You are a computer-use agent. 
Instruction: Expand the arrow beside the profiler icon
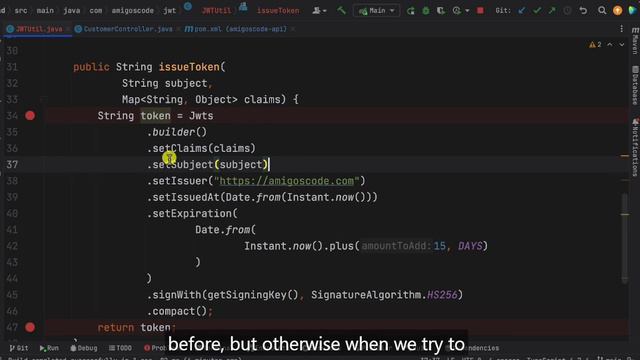click(467, 11)
